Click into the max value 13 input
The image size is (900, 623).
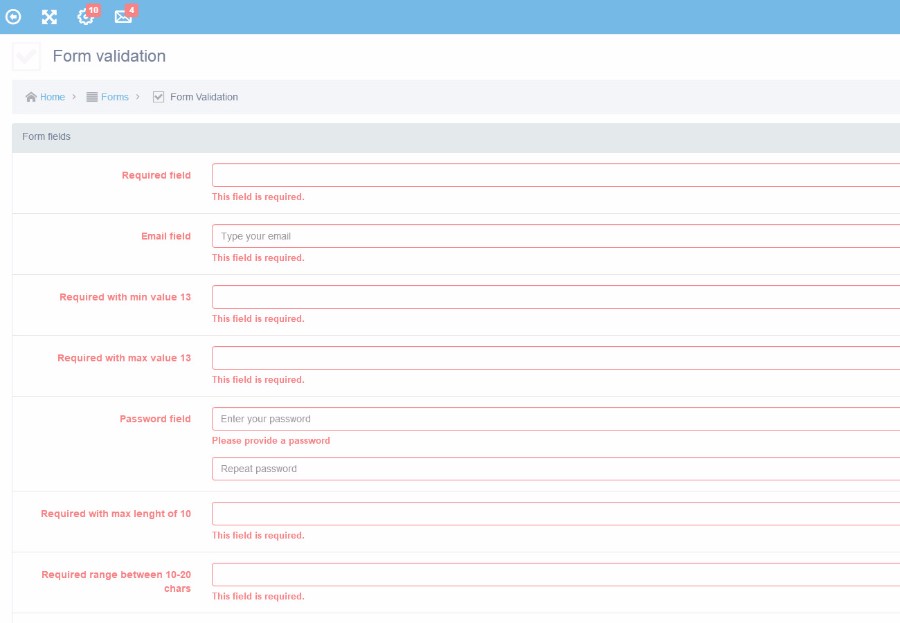point(555,358)
